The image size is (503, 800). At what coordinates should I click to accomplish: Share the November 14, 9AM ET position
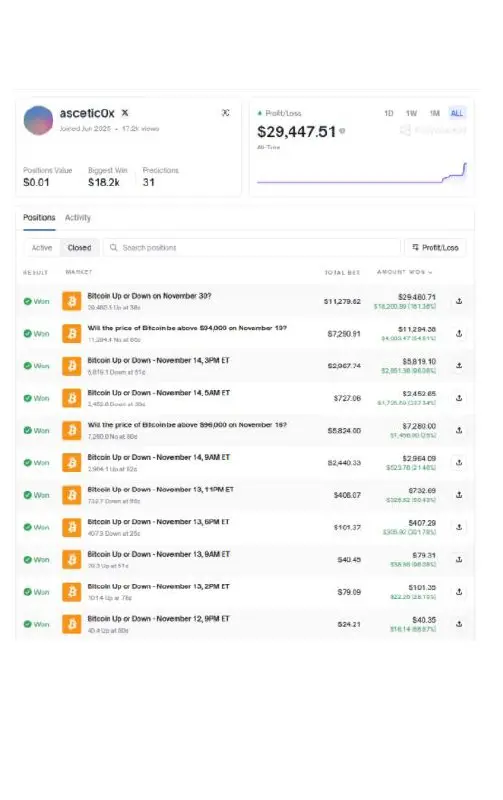[459, 462]
